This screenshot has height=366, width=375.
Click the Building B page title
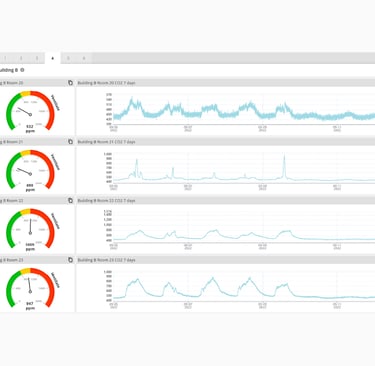[x=9, y=70]
